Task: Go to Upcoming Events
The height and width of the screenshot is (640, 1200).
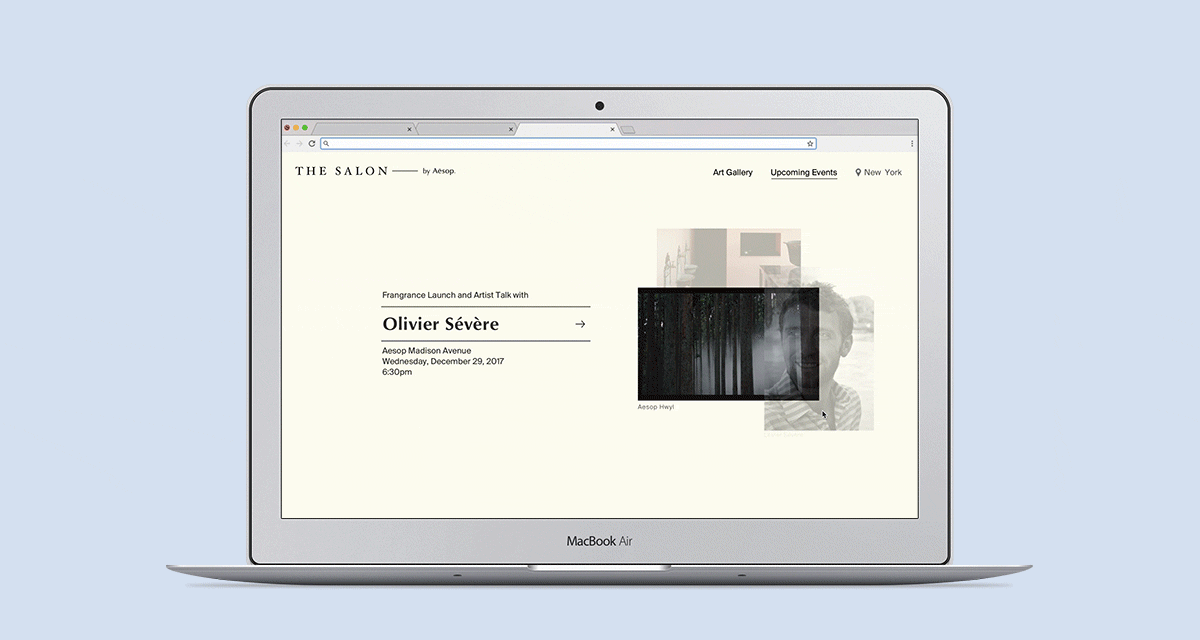Action: tap(803, 172)
